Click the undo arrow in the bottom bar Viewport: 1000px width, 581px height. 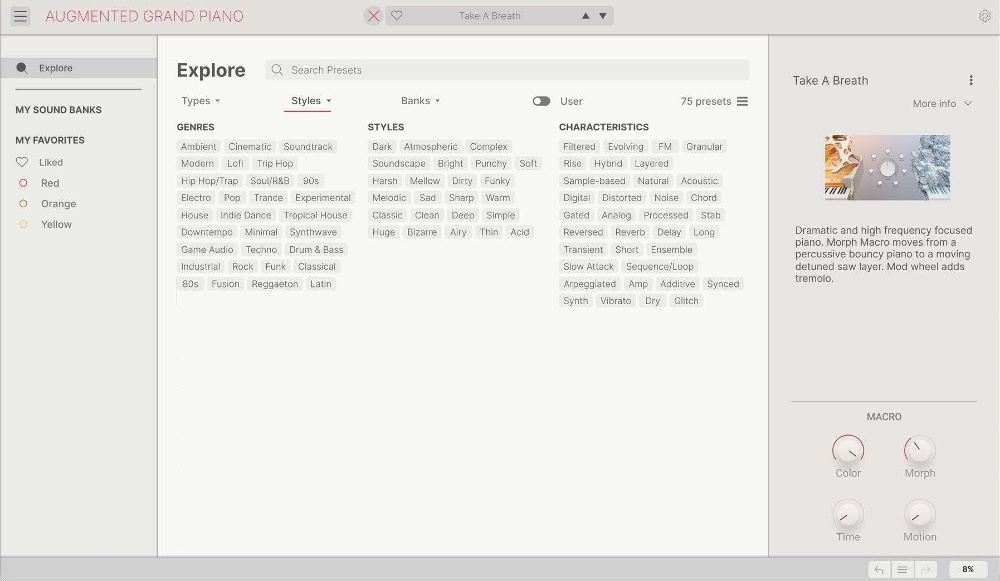pyautogui.click(x=879, y=569)
